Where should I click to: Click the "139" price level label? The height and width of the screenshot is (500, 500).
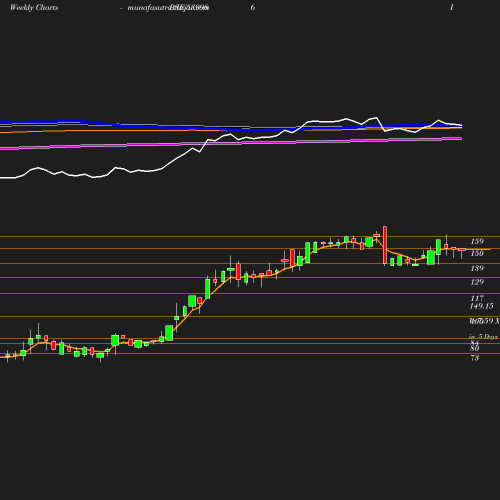pos(477,268)
